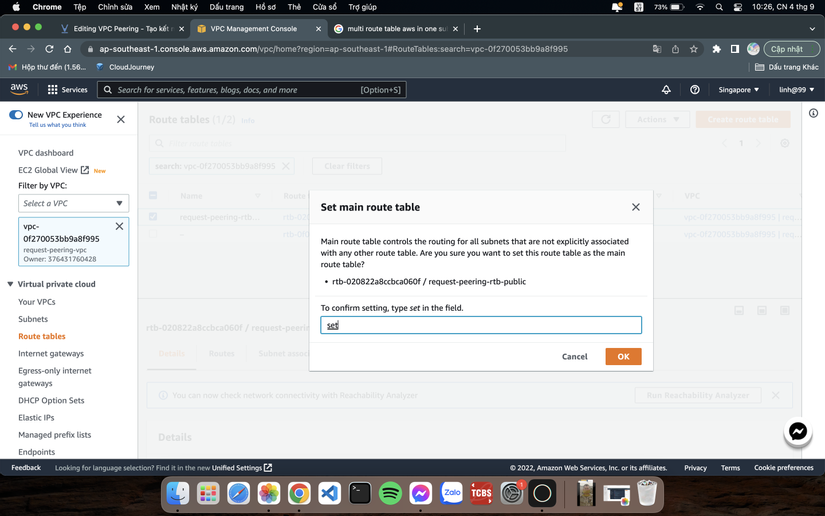Open the Chỉnh sửa menu

pos(115,7)
